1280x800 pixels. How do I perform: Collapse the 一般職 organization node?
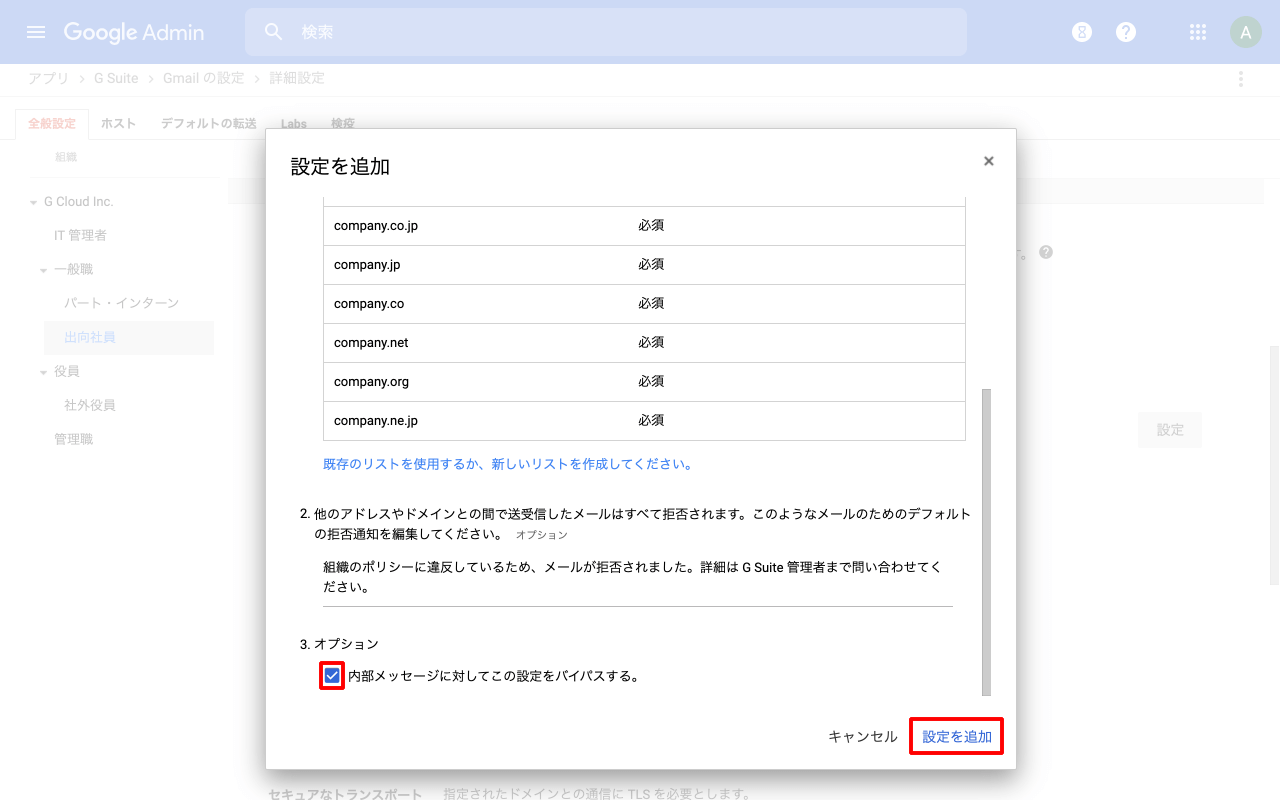coord(44,270)
